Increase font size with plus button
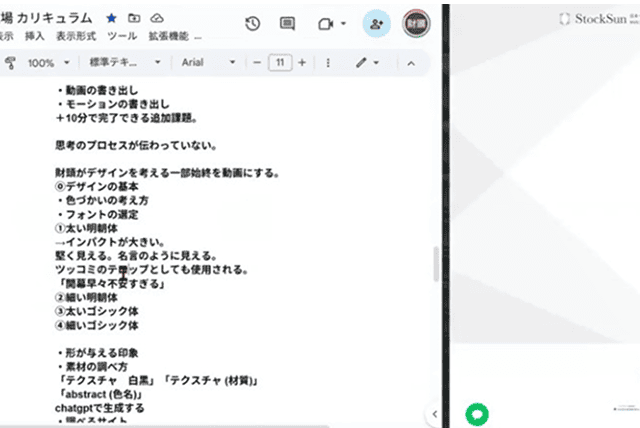Screen dimensions: 640x428 pyautogui.click(x=302, y=63)
